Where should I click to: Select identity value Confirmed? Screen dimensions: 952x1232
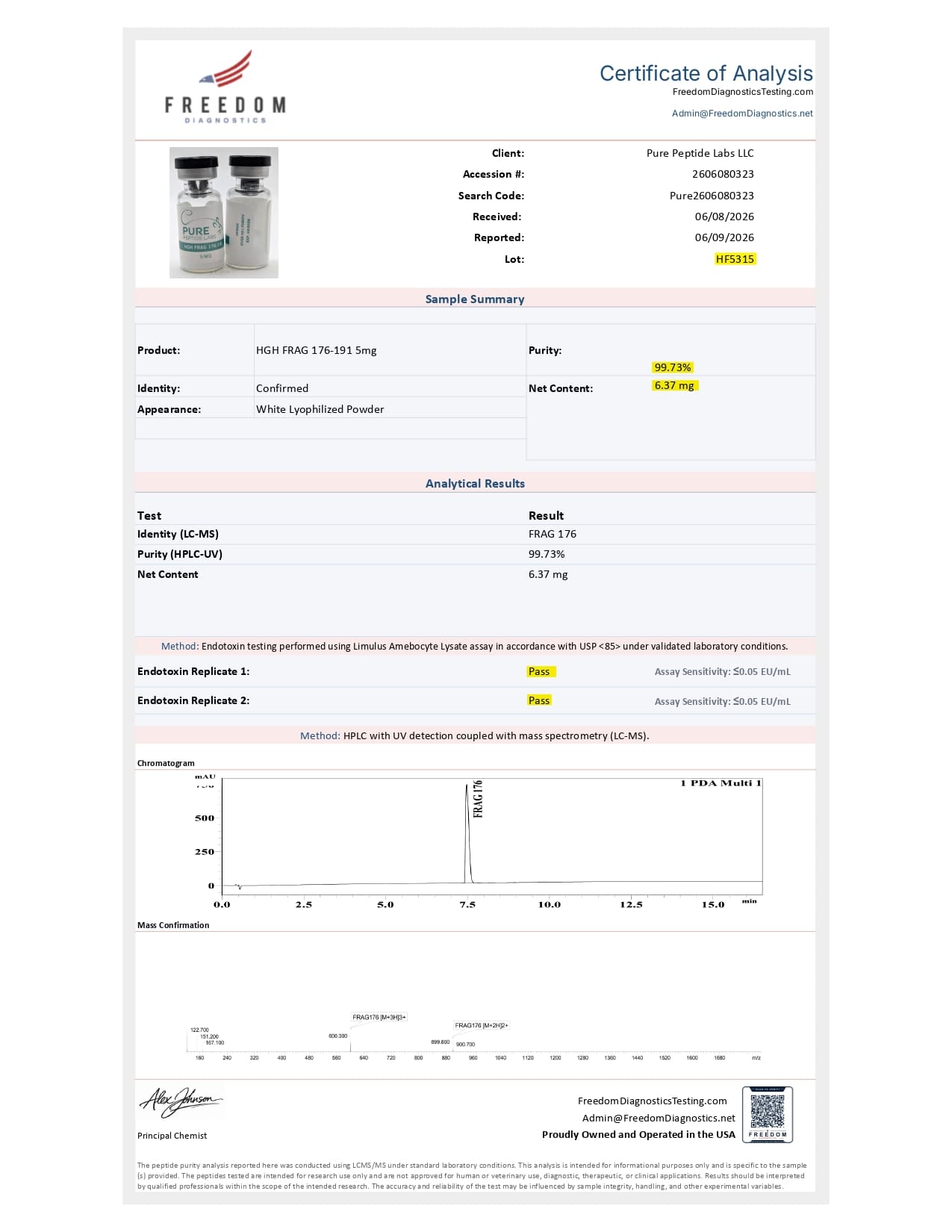tap(282, 388)
